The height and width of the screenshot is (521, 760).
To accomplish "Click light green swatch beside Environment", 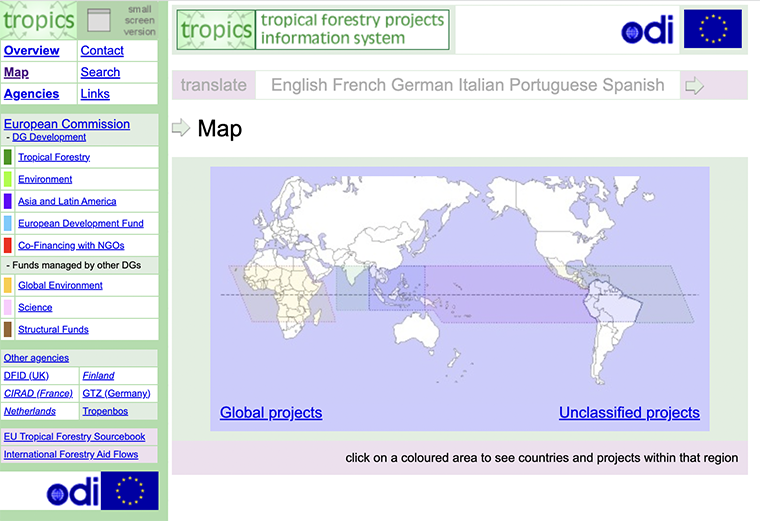I will point(8,179).
